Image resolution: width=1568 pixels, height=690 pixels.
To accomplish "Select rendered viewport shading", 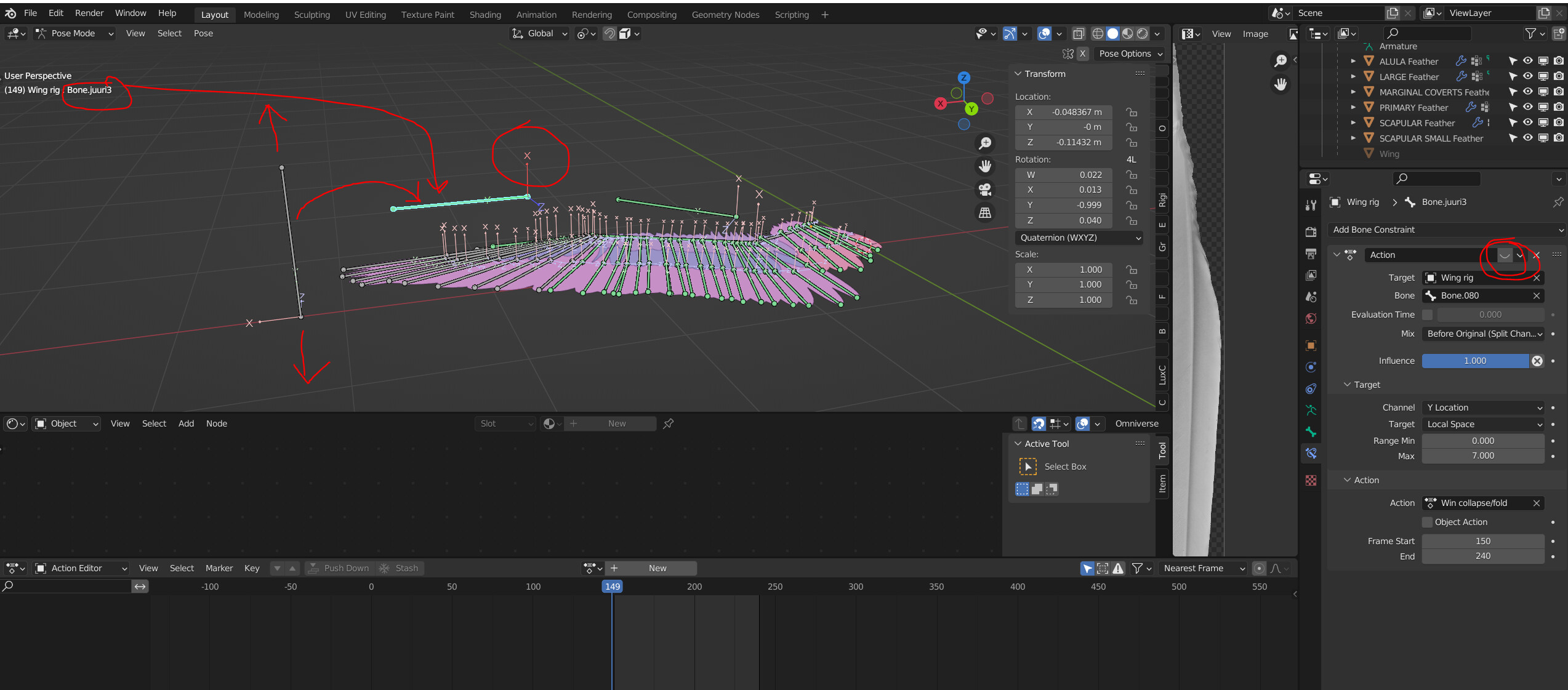I will point(1143,34).
